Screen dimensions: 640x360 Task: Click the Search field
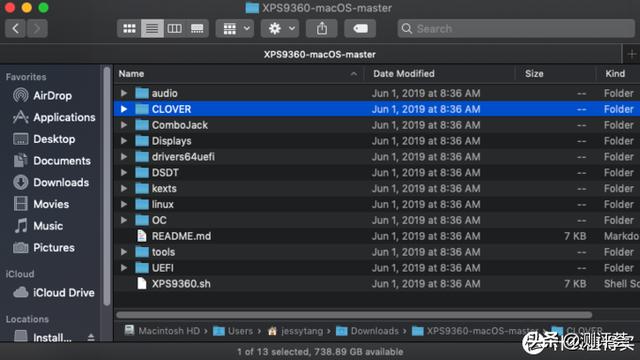516,29
